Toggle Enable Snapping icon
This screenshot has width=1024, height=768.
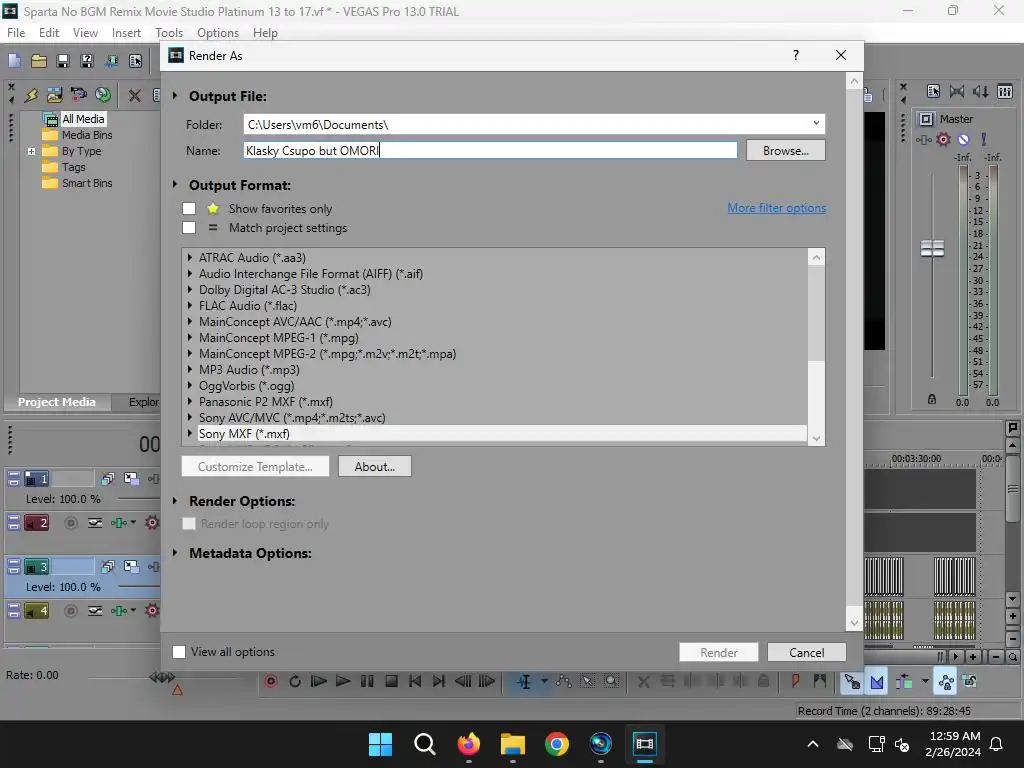click(x=852, y=682)
